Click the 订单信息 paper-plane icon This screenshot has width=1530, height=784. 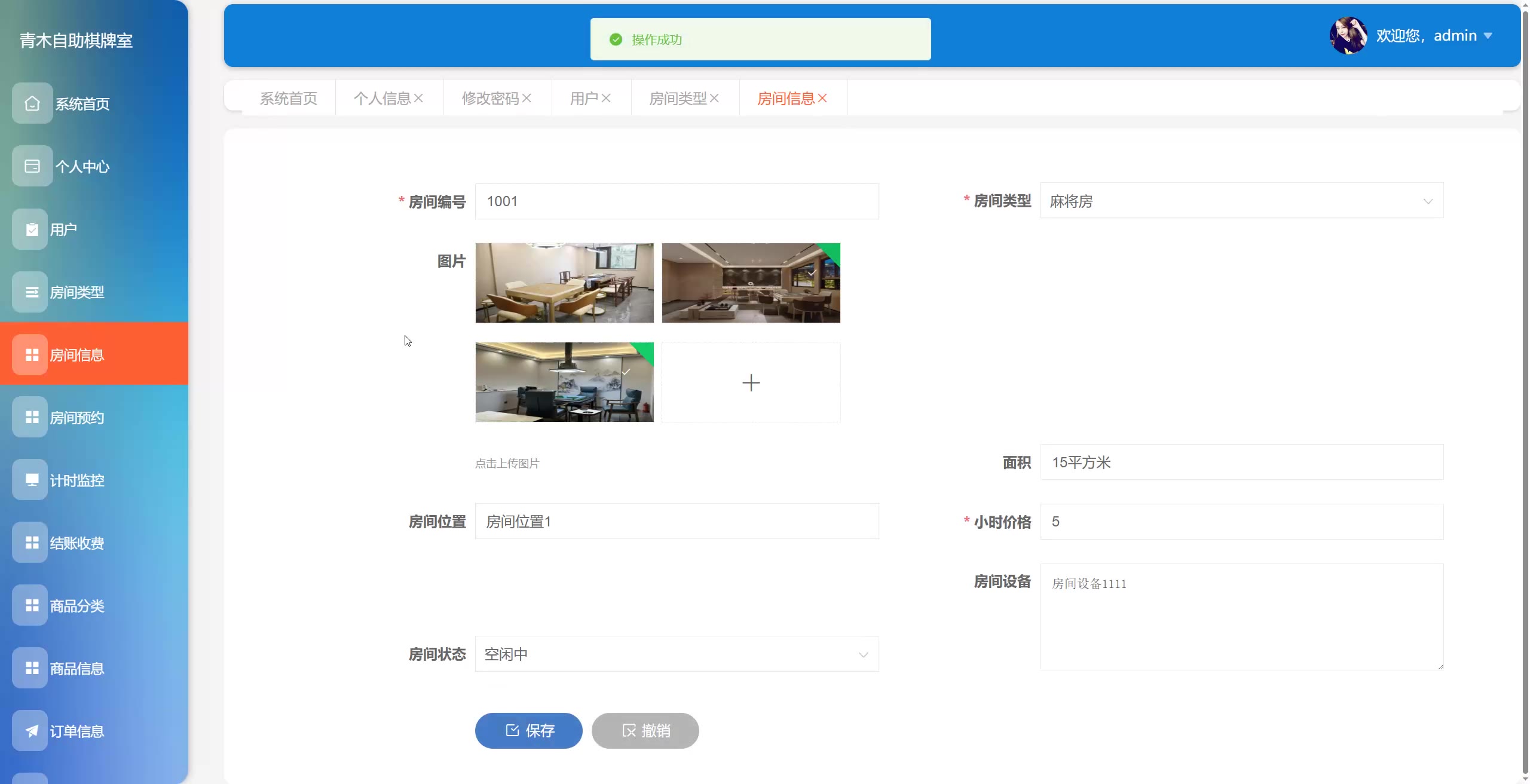coord(31,731)
